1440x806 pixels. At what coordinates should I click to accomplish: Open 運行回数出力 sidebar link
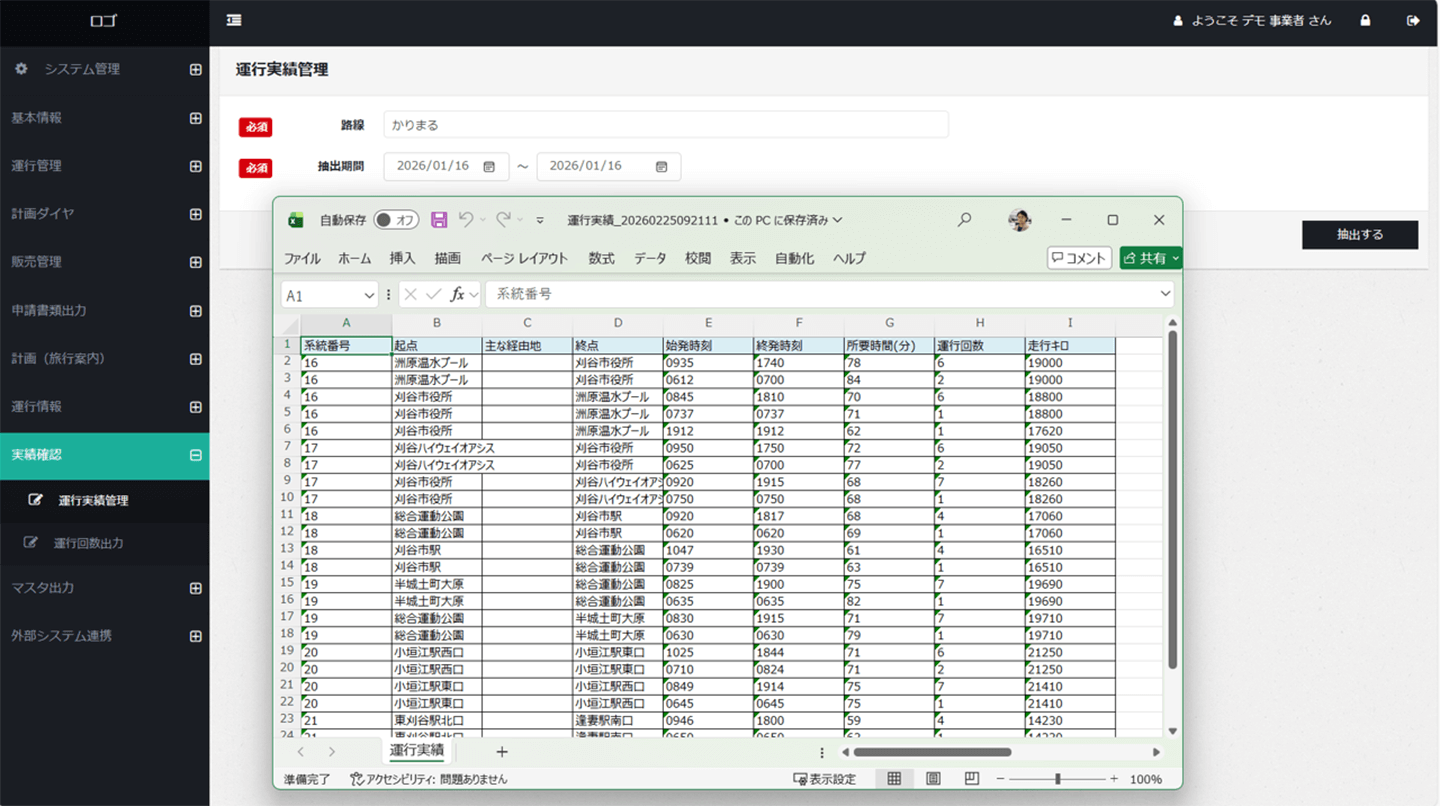tap(88, 543)
